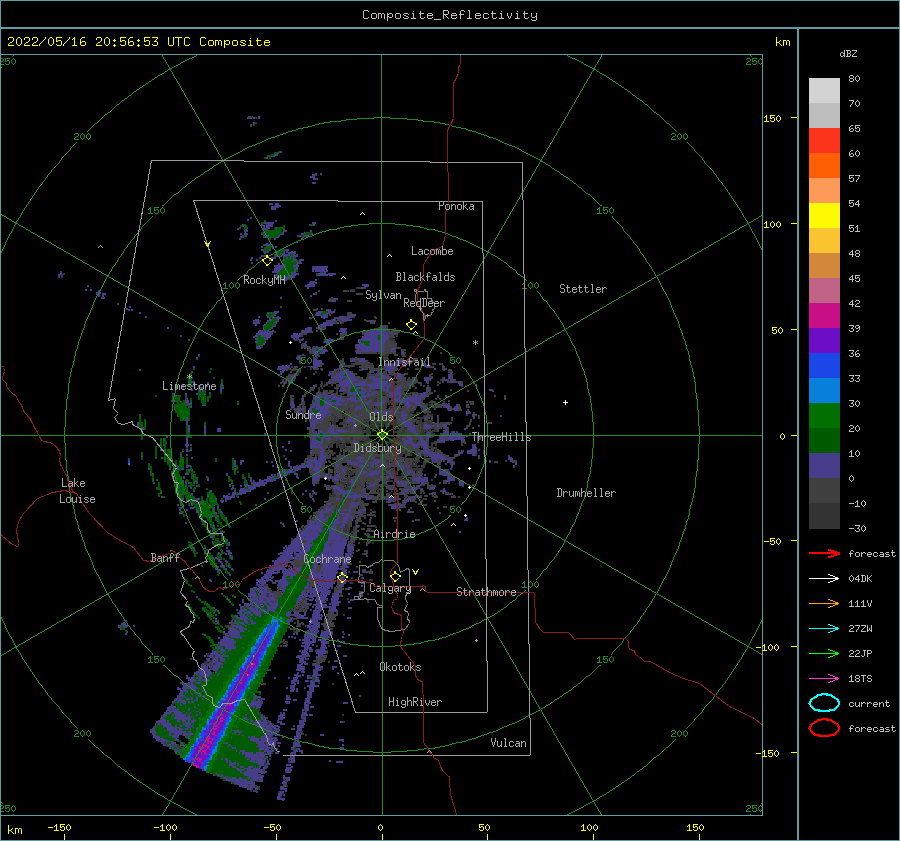
Task: Click the dBZ legend heading
Action: [848, 53]
